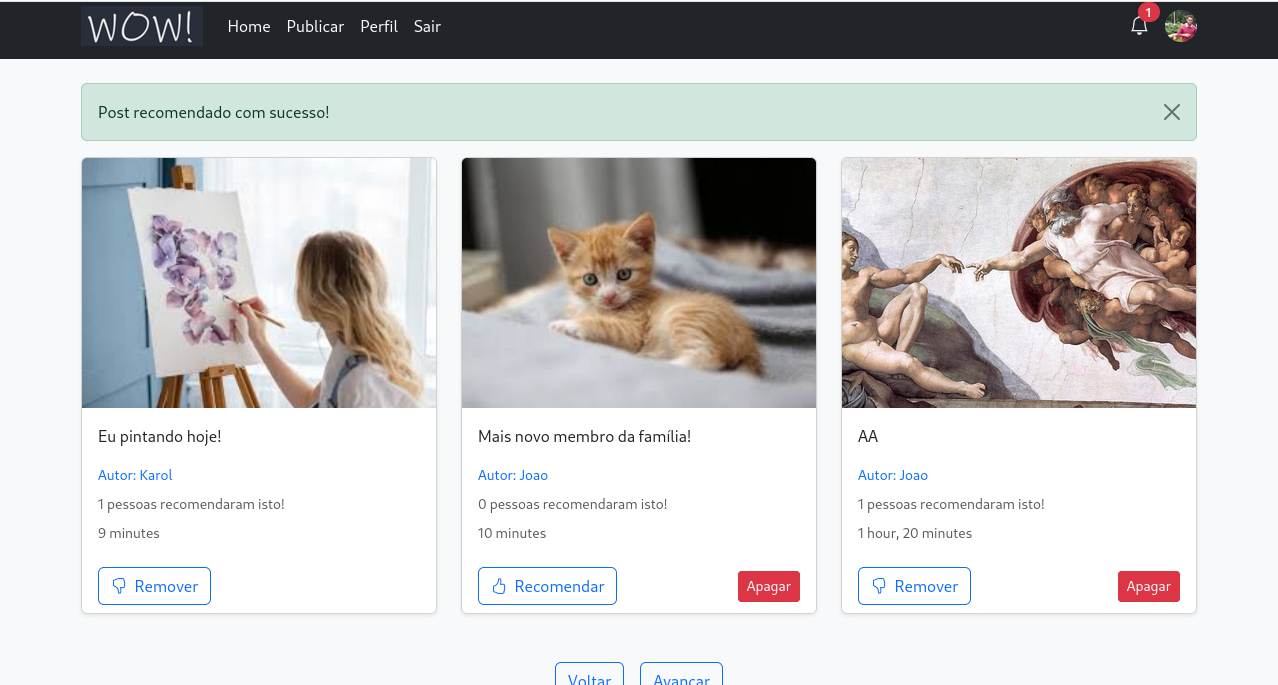Click the Avançar pagination button

click(x=681, y=674)
